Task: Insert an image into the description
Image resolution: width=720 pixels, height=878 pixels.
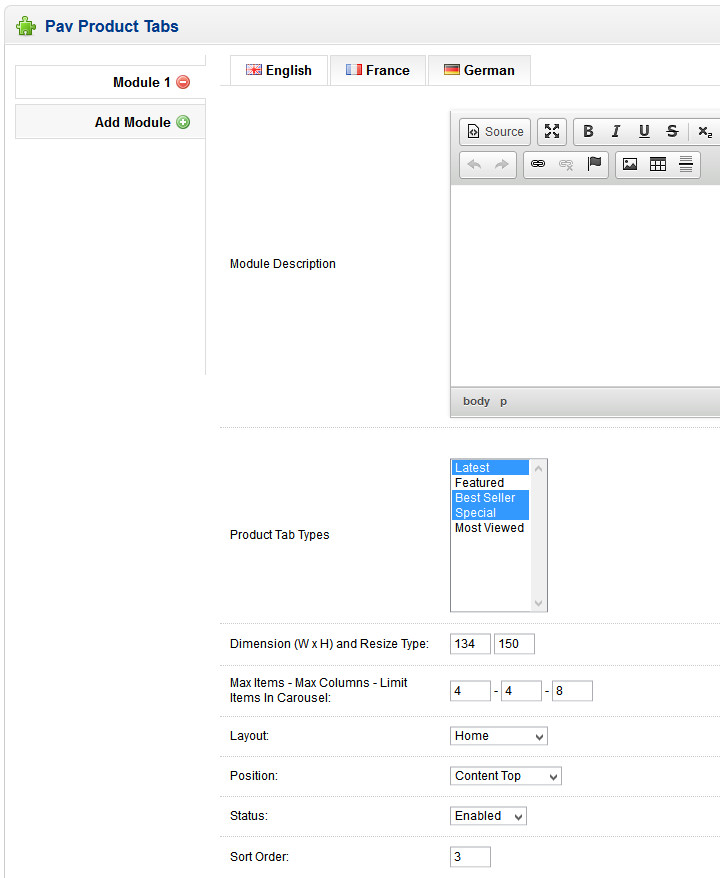Action: click(x=630, y=165)
